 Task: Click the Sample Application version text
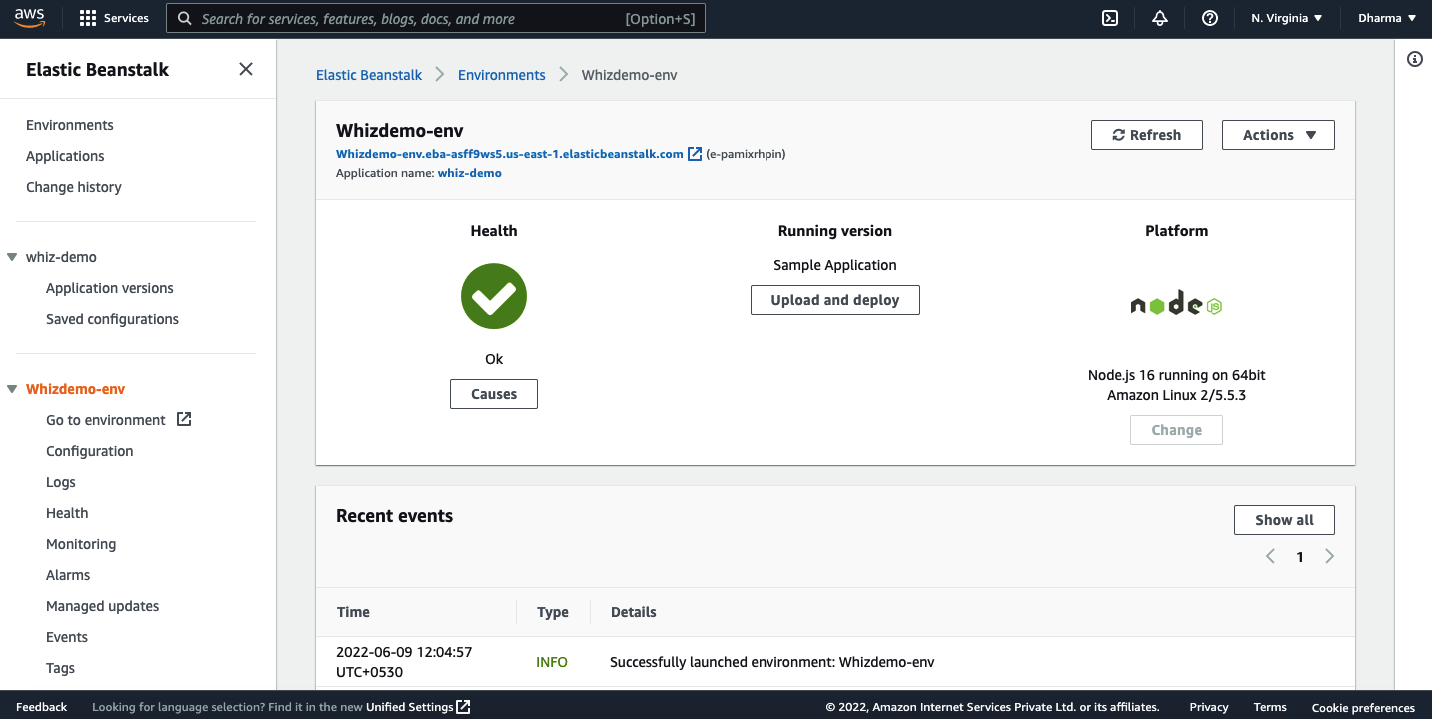point(835,265)
